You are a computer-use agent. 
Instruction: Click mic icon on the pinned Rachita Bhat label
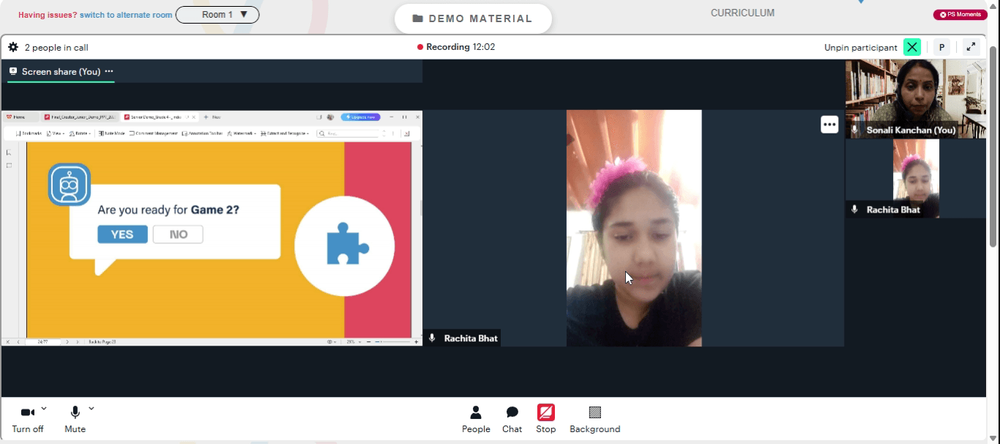432,338
